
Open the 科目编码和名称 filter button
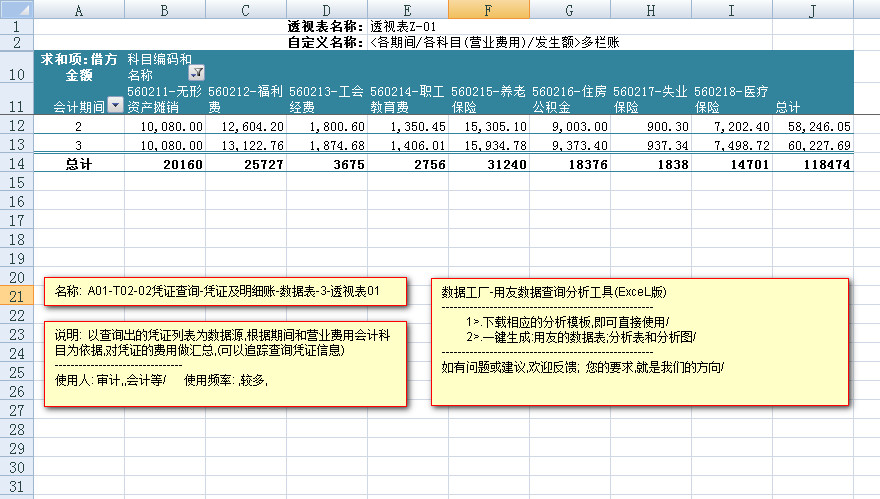195,73
